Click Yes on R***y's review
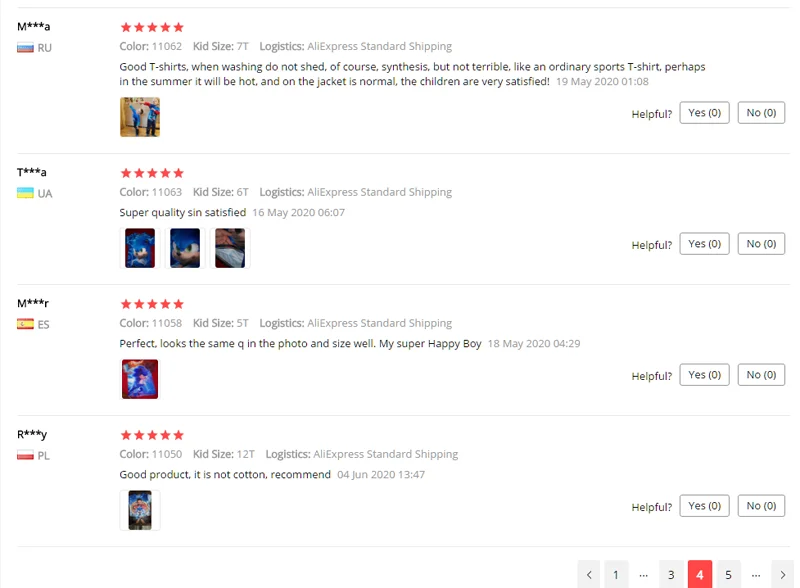The image size is (800, 588). pyautogui.click(x=704, y=506)
